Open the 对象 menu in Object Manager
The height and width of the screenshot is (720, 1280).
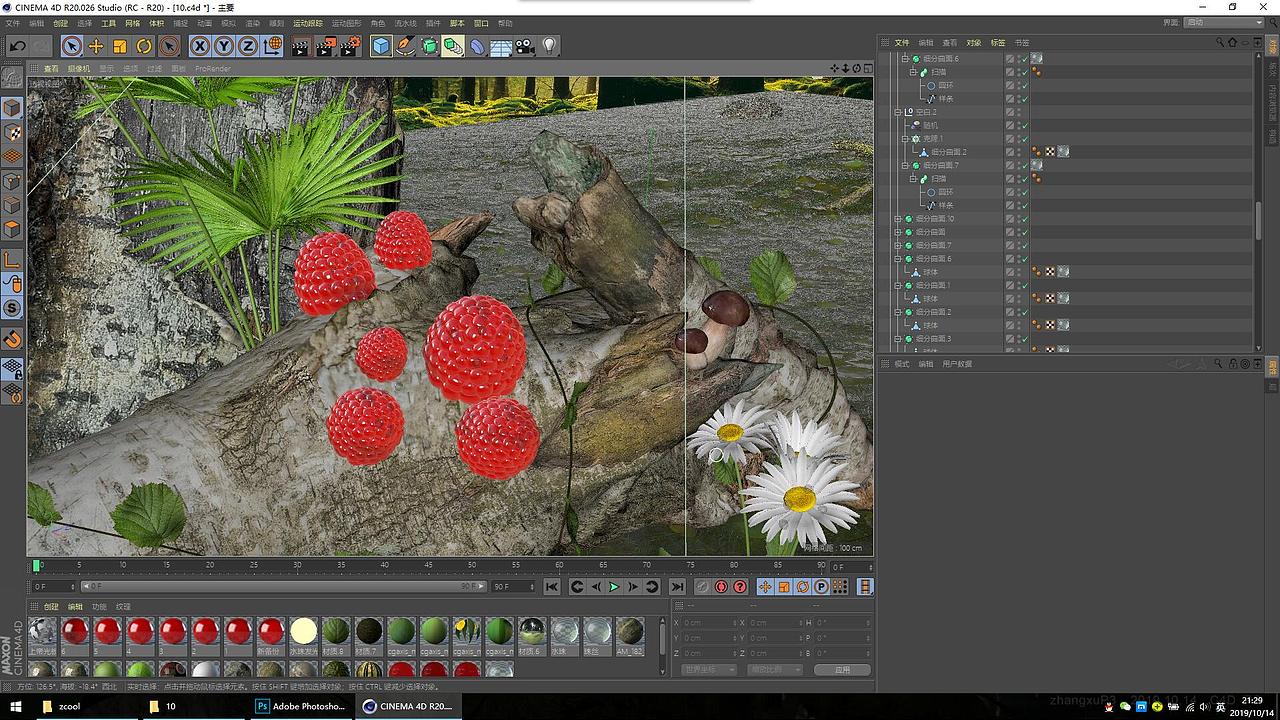click(973, 43)
